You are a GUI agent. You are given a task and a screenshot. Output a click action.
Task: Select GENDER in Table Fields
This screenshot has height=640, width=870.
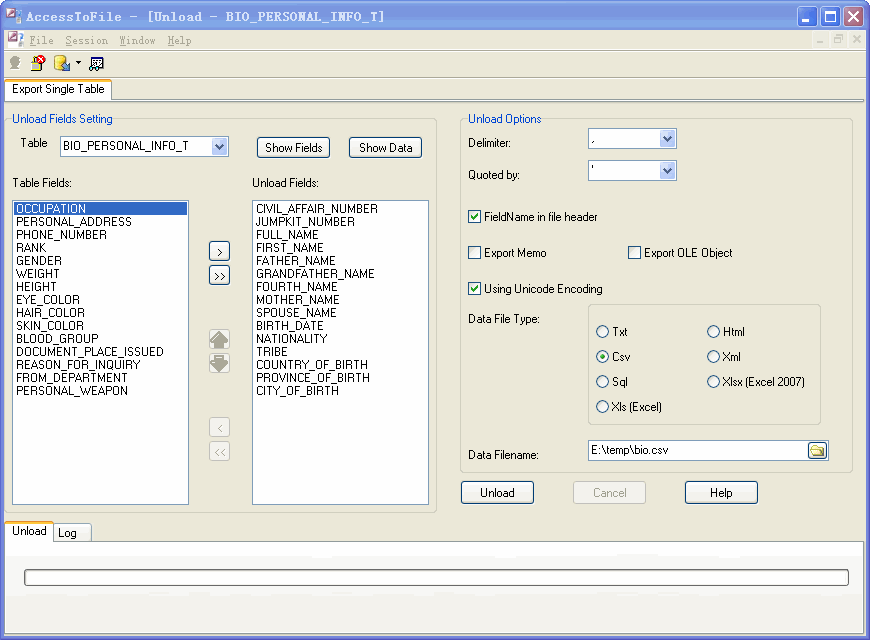[100, 261]
